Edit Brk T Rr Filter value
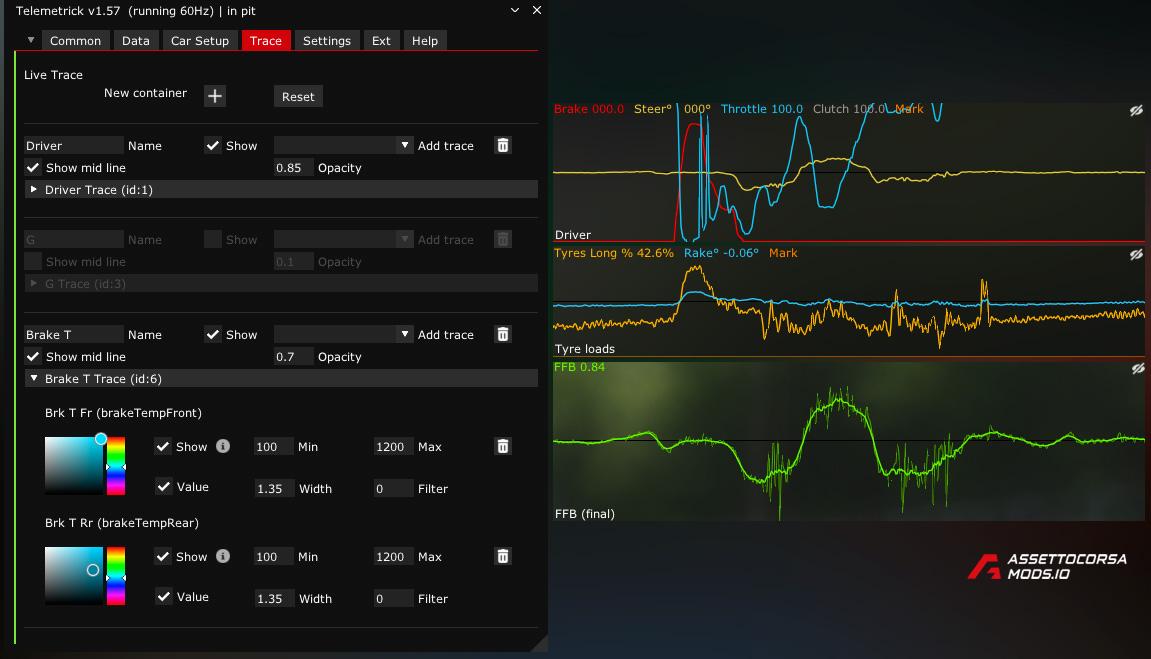This screenshot has width=1151, height=659. pyautogui.click(x=393, y=598)
